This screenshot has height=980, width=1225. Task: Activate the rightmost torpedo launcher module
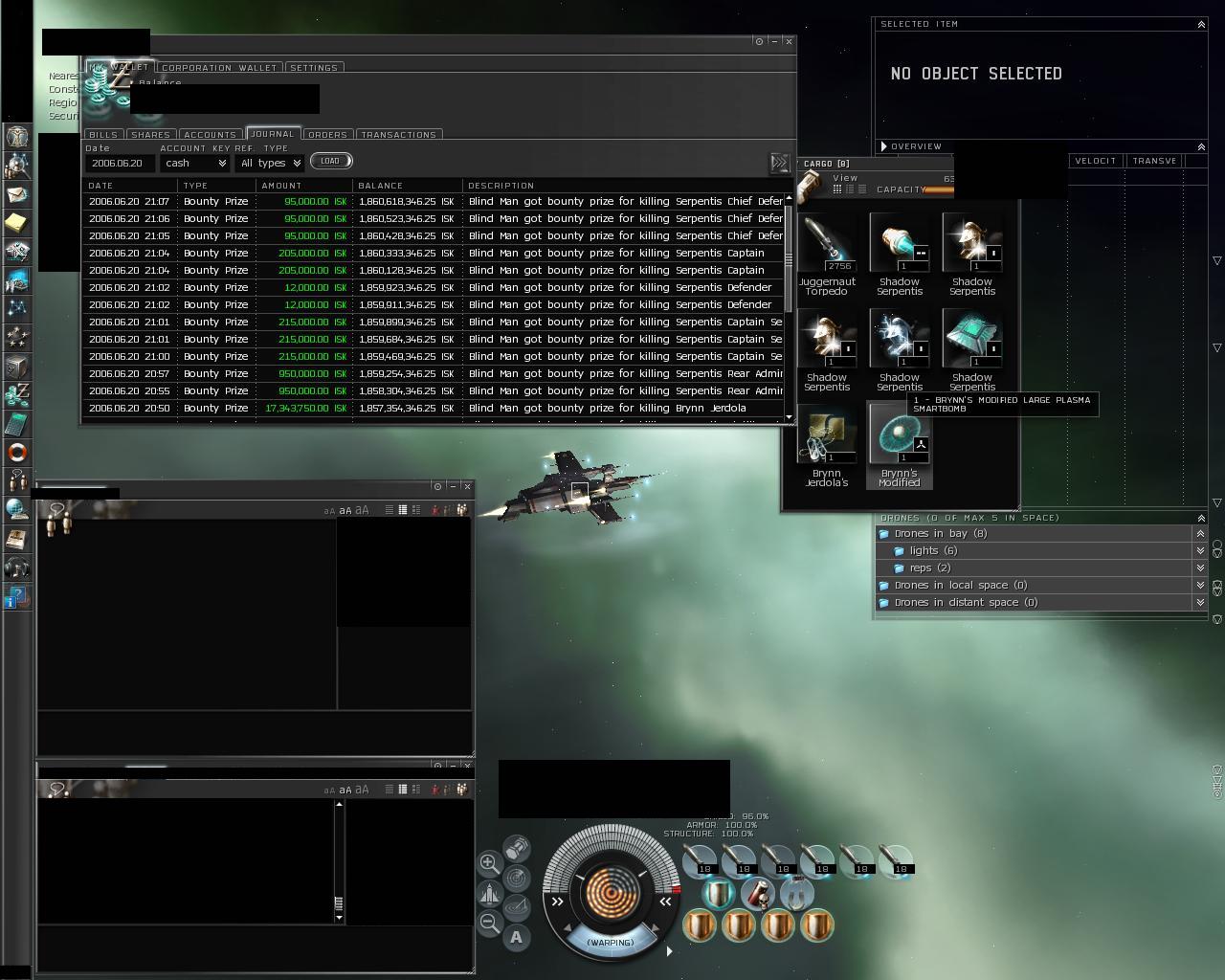[x=896, y=861]
